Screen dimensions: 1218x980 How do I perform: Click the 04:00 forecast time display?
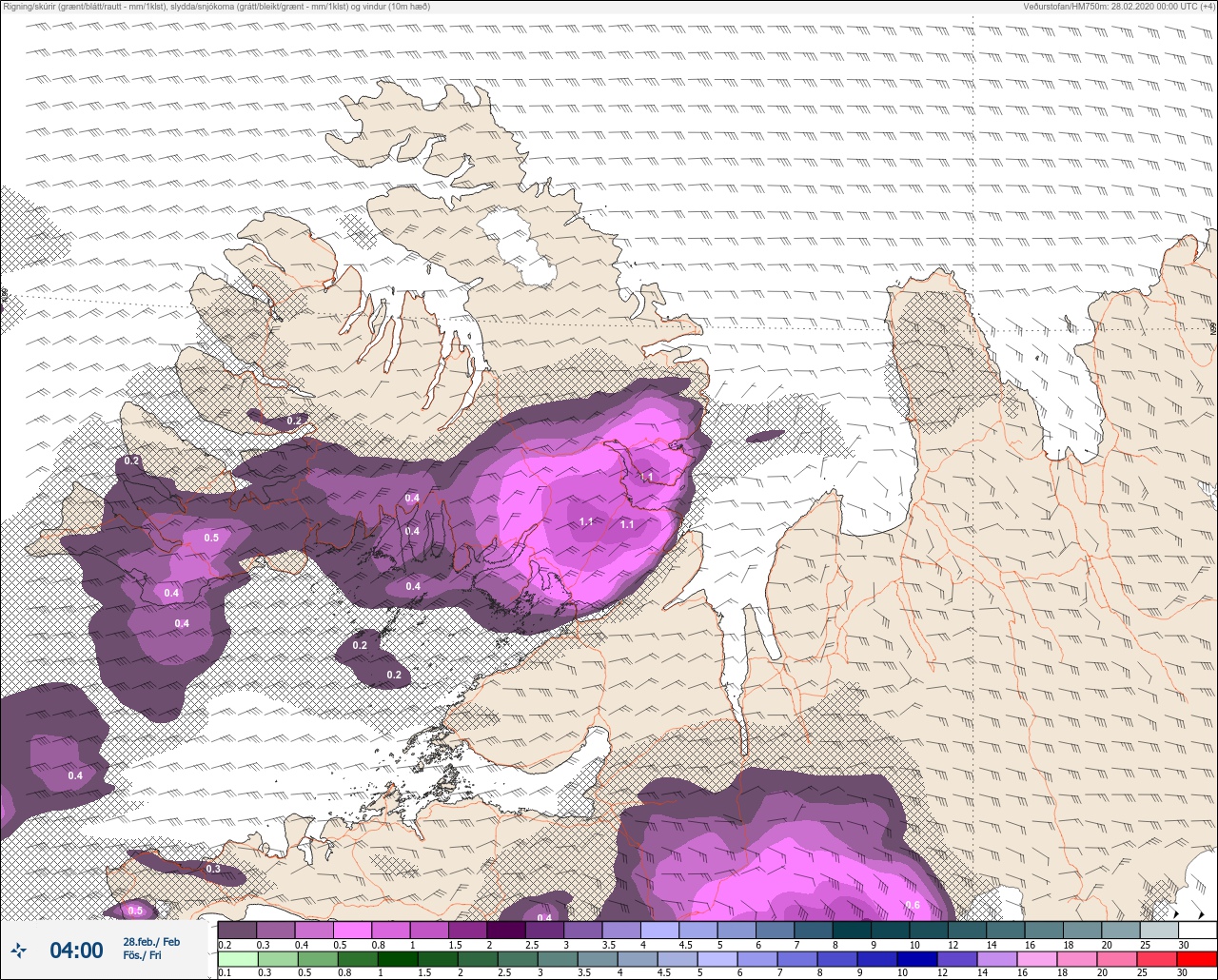point(76,950)
